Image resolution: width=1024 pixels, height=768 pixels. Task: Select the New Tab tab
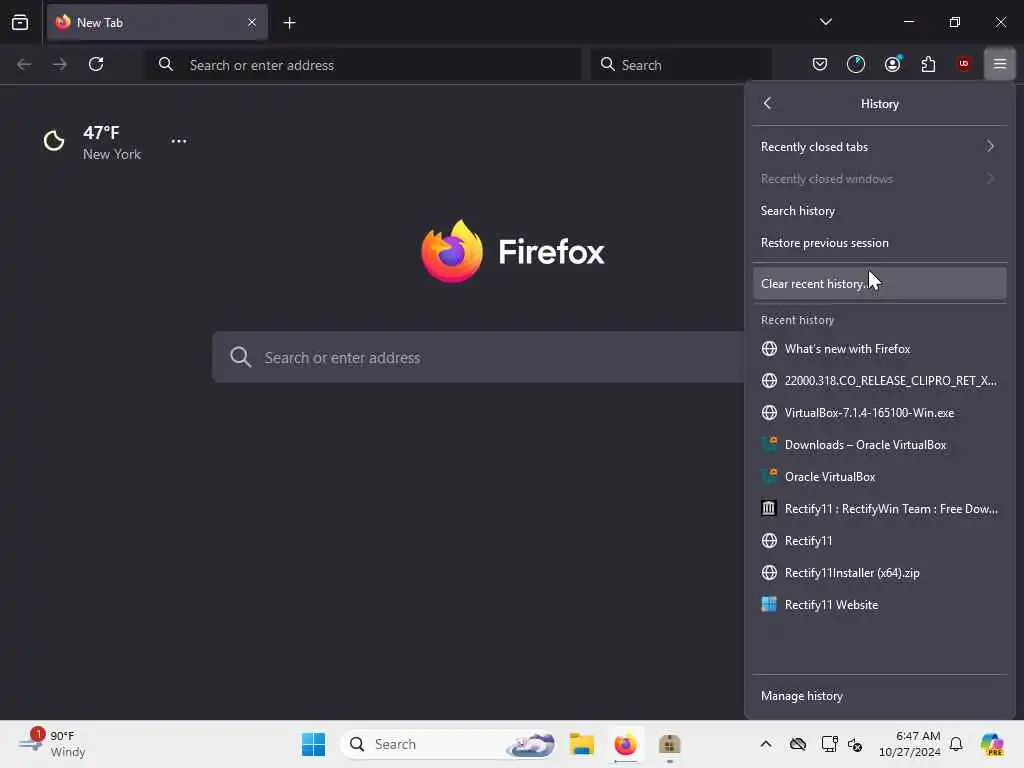[157, 22]
